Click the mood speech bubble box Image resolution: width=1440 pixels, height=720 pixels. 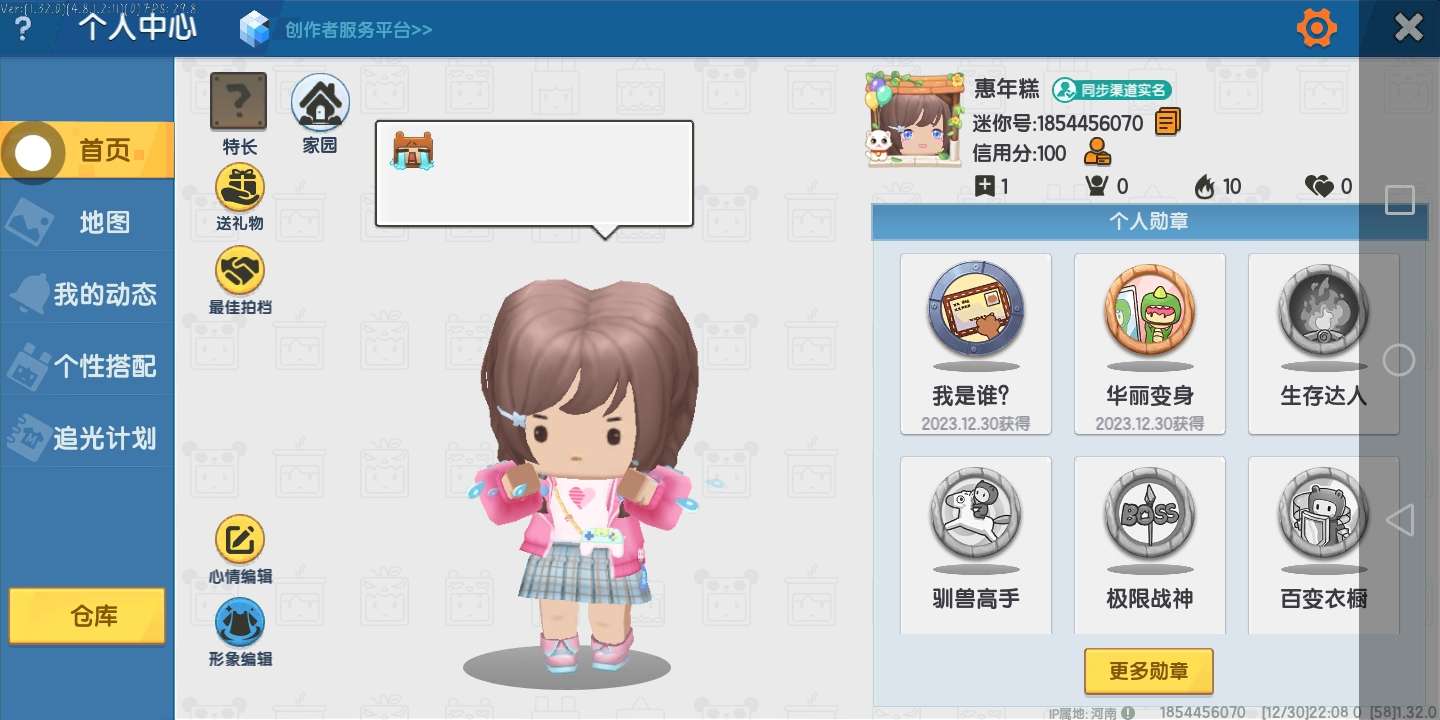coord(534,174)
